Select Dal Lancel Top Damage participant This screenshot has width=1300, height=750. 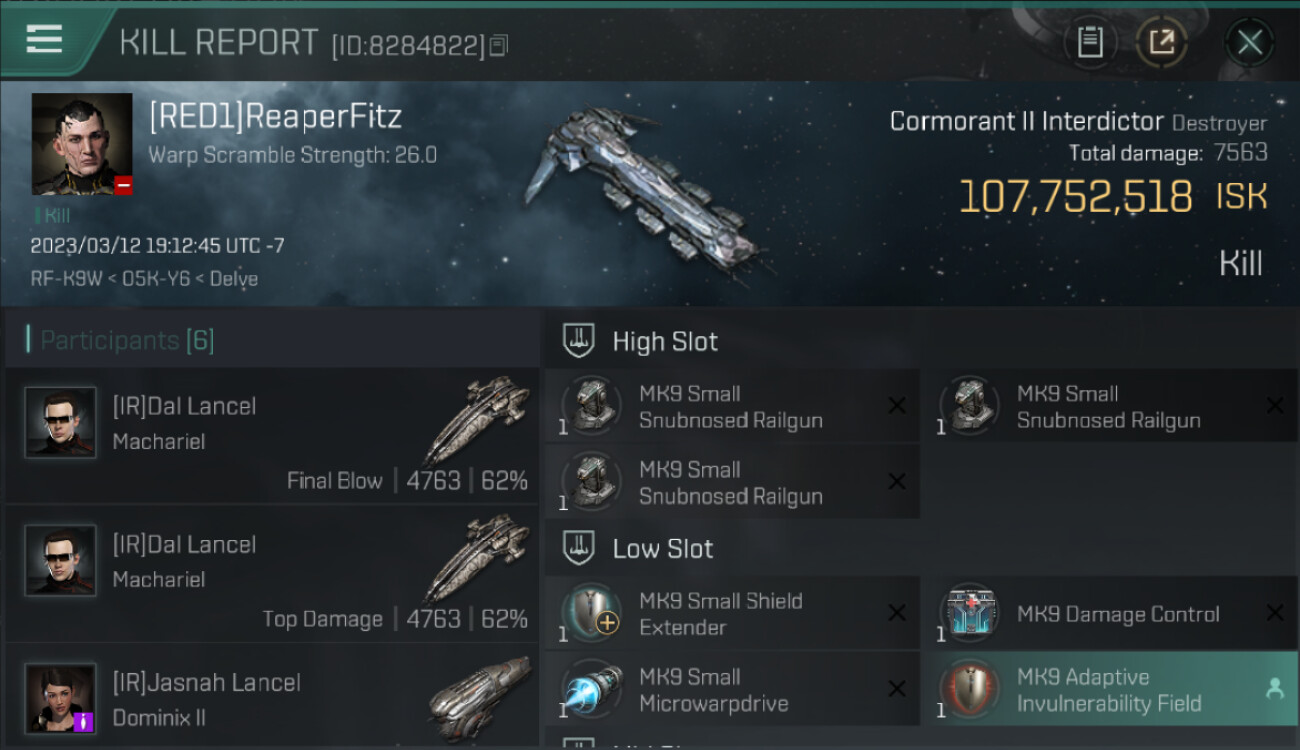pyautogui.click(x=271, y=574)
